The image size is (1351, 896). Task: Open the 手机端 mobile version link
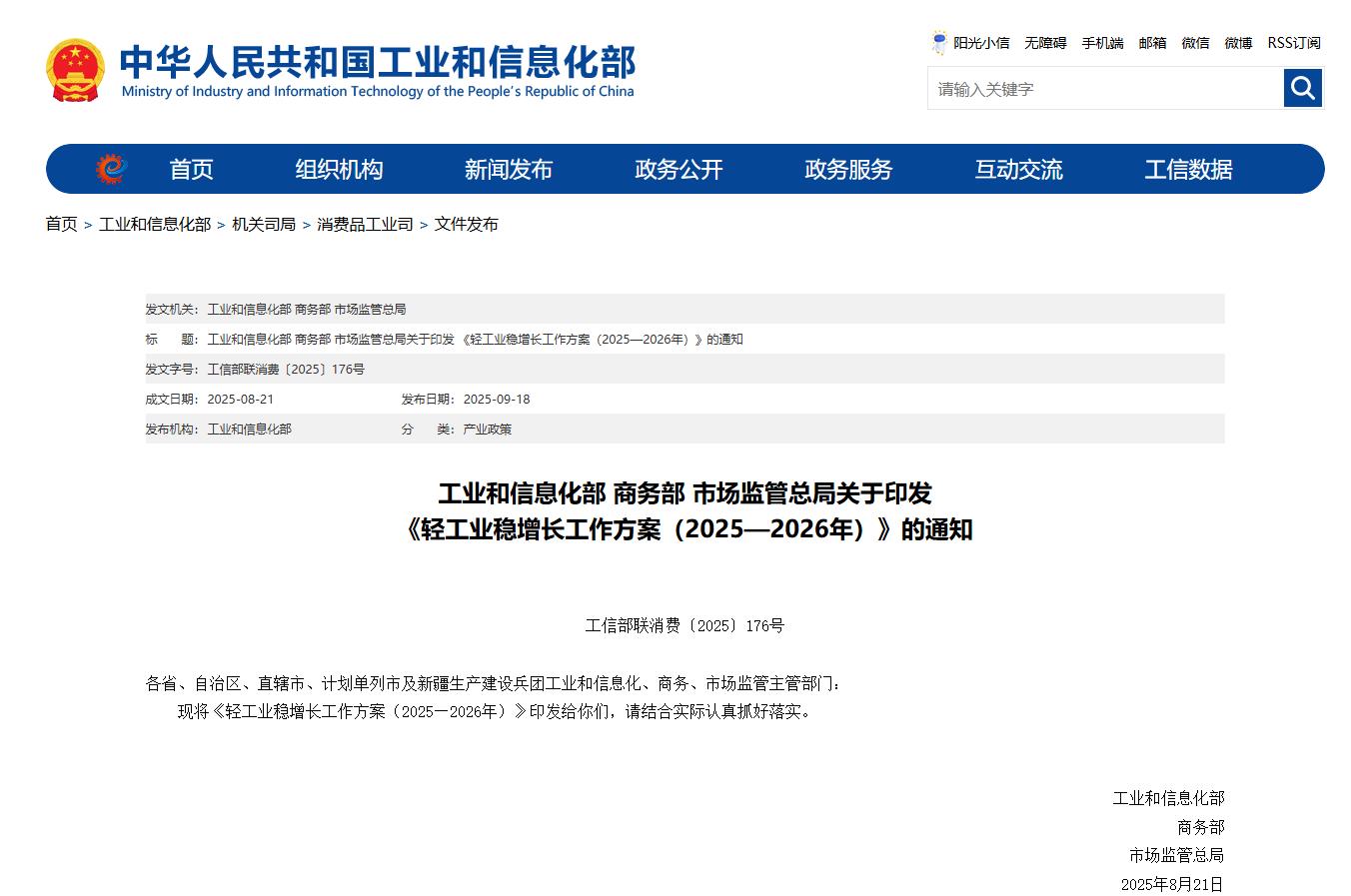click(x=1102, y=43)
